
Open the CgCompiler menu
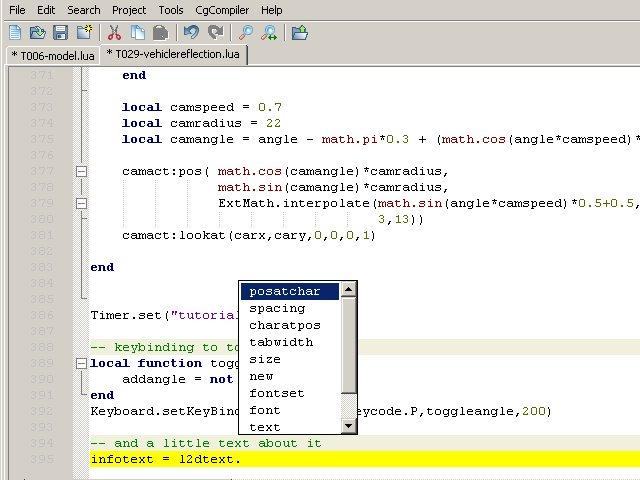(222, 10)
